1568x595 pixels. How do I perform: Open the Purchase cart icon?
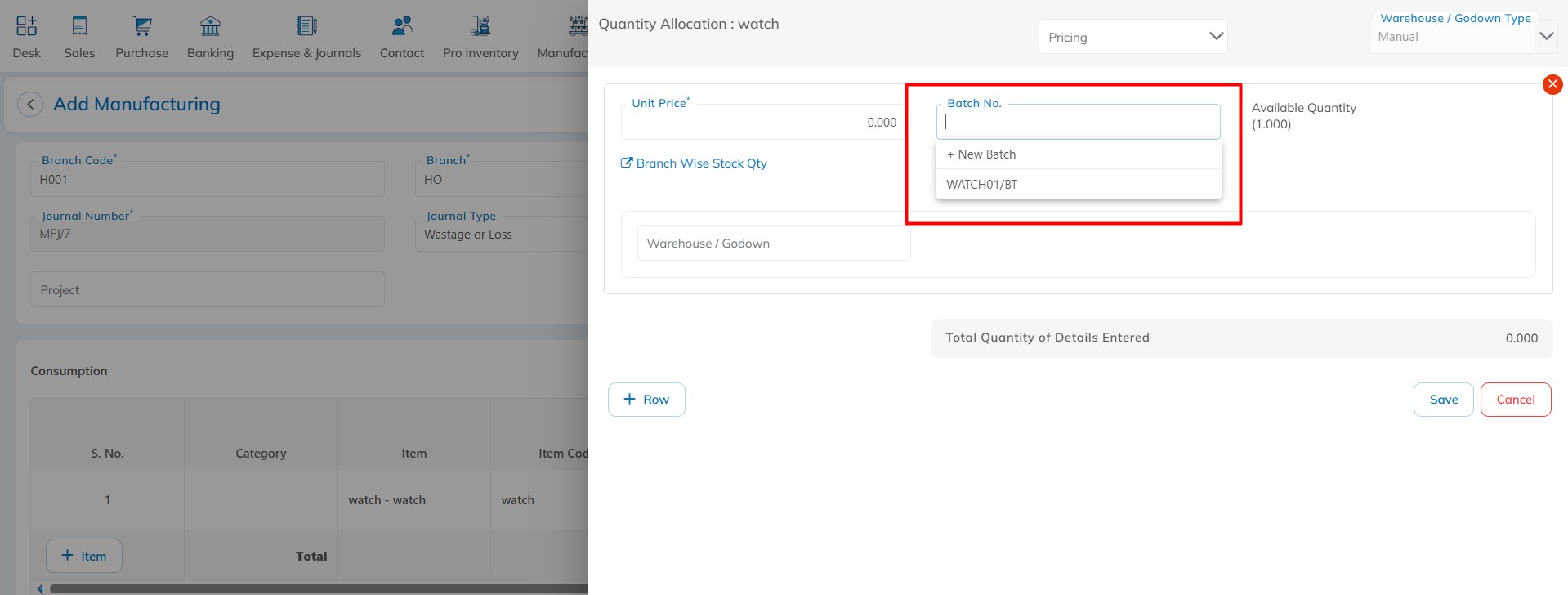click(x=142, y=26)
